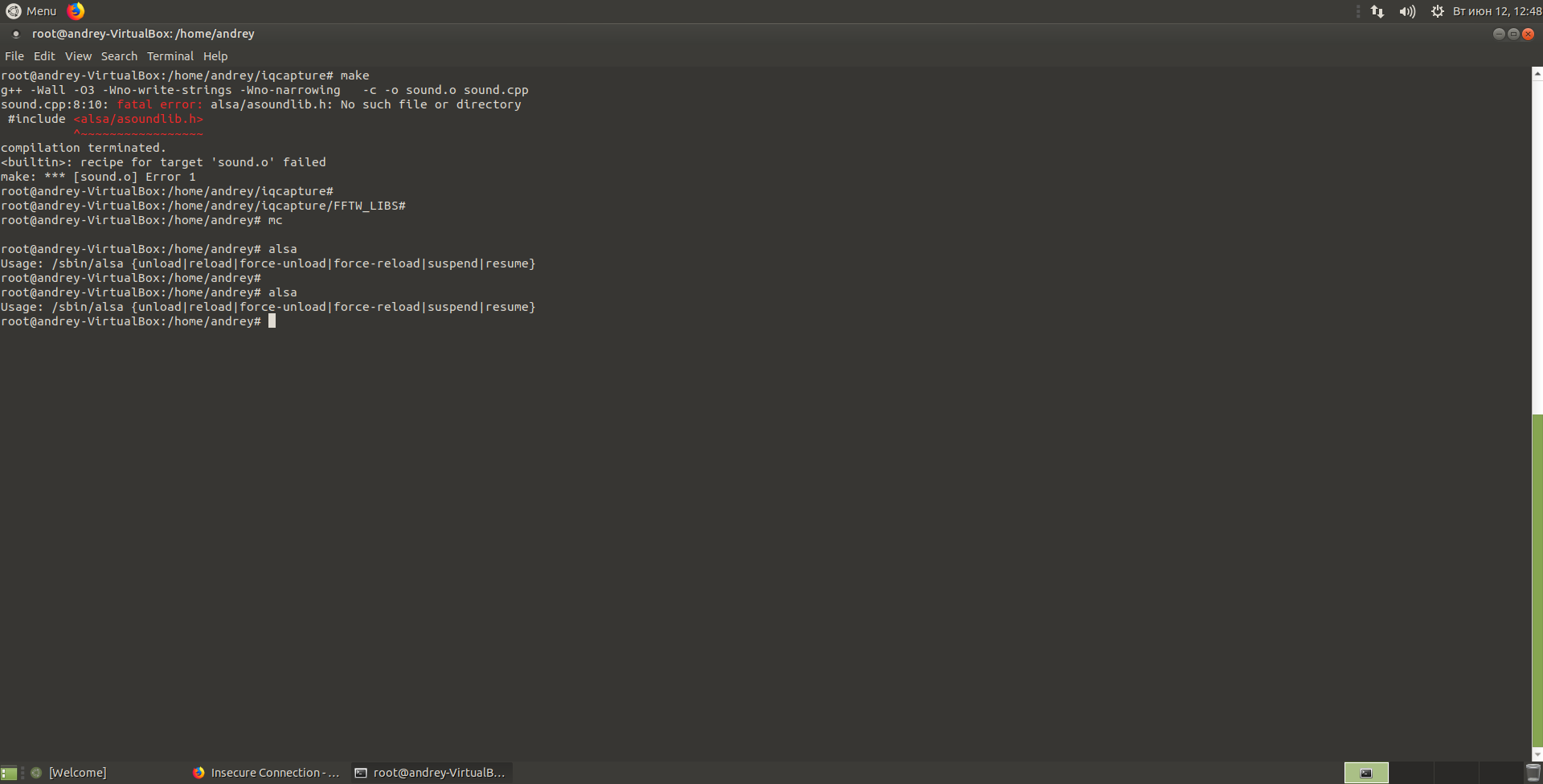This screenshot has height=784, width=1543.
Task: Open the Firefox launcher in top panel
Action: (76, 11)
